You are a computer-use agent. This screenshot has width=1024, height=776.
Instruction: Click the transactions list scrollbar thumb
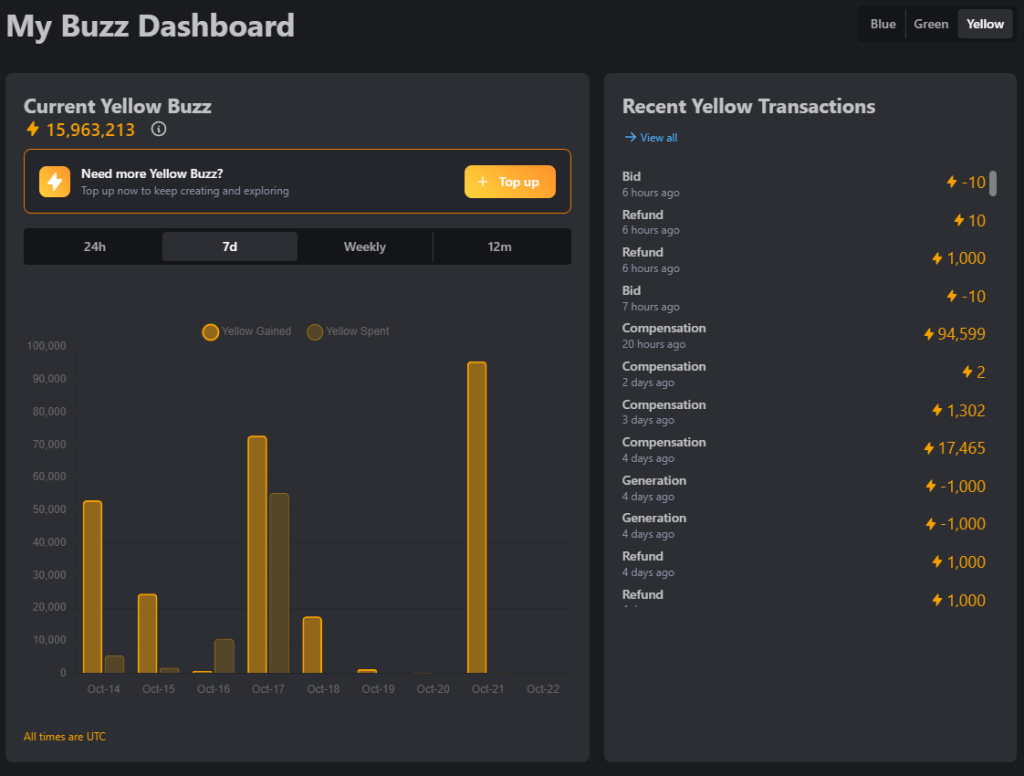point(993,183)
